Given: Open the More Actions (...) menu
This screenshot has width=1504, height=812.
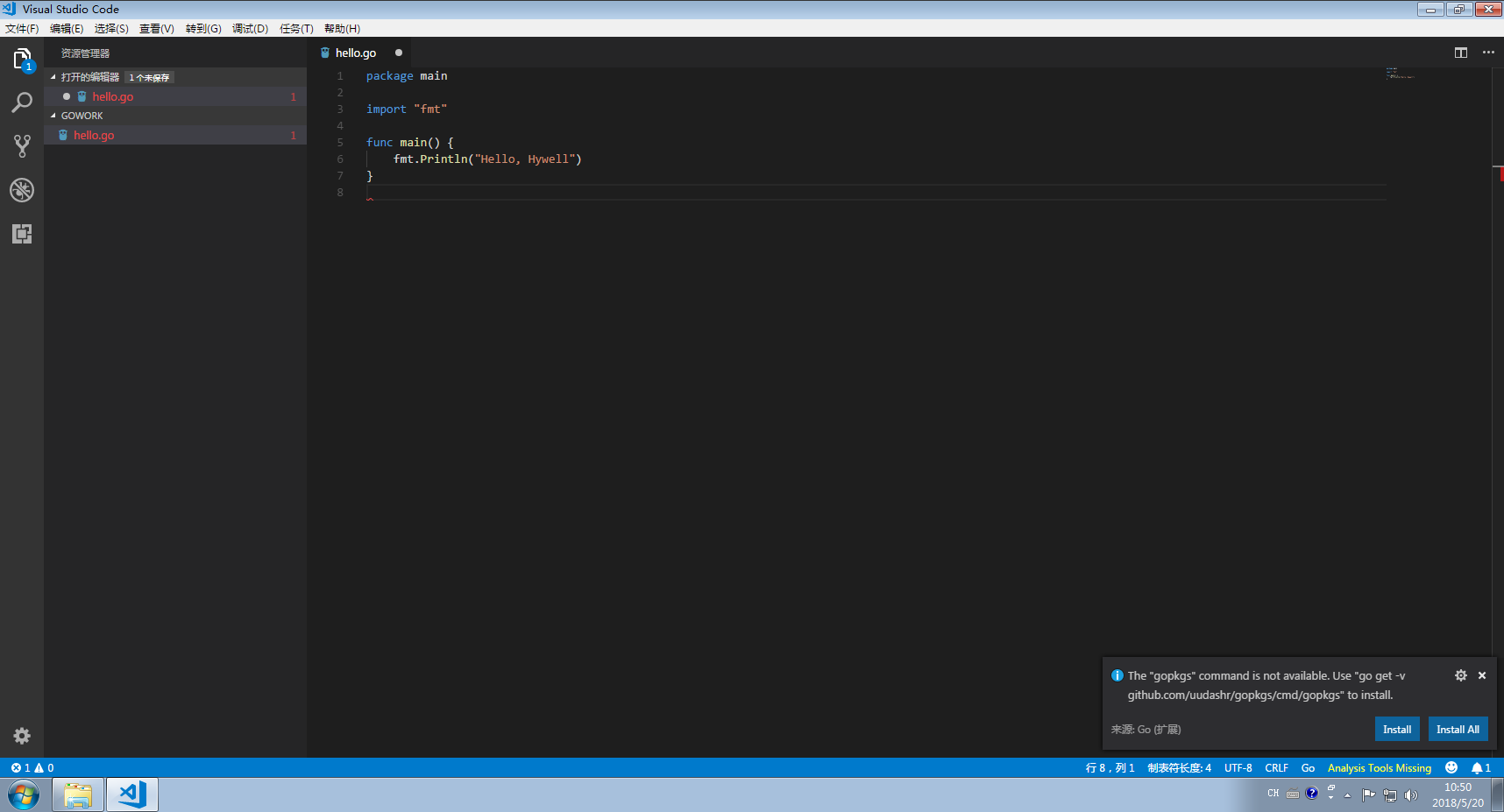Looking at the screenshot, I should click(x=1488, y=53).
